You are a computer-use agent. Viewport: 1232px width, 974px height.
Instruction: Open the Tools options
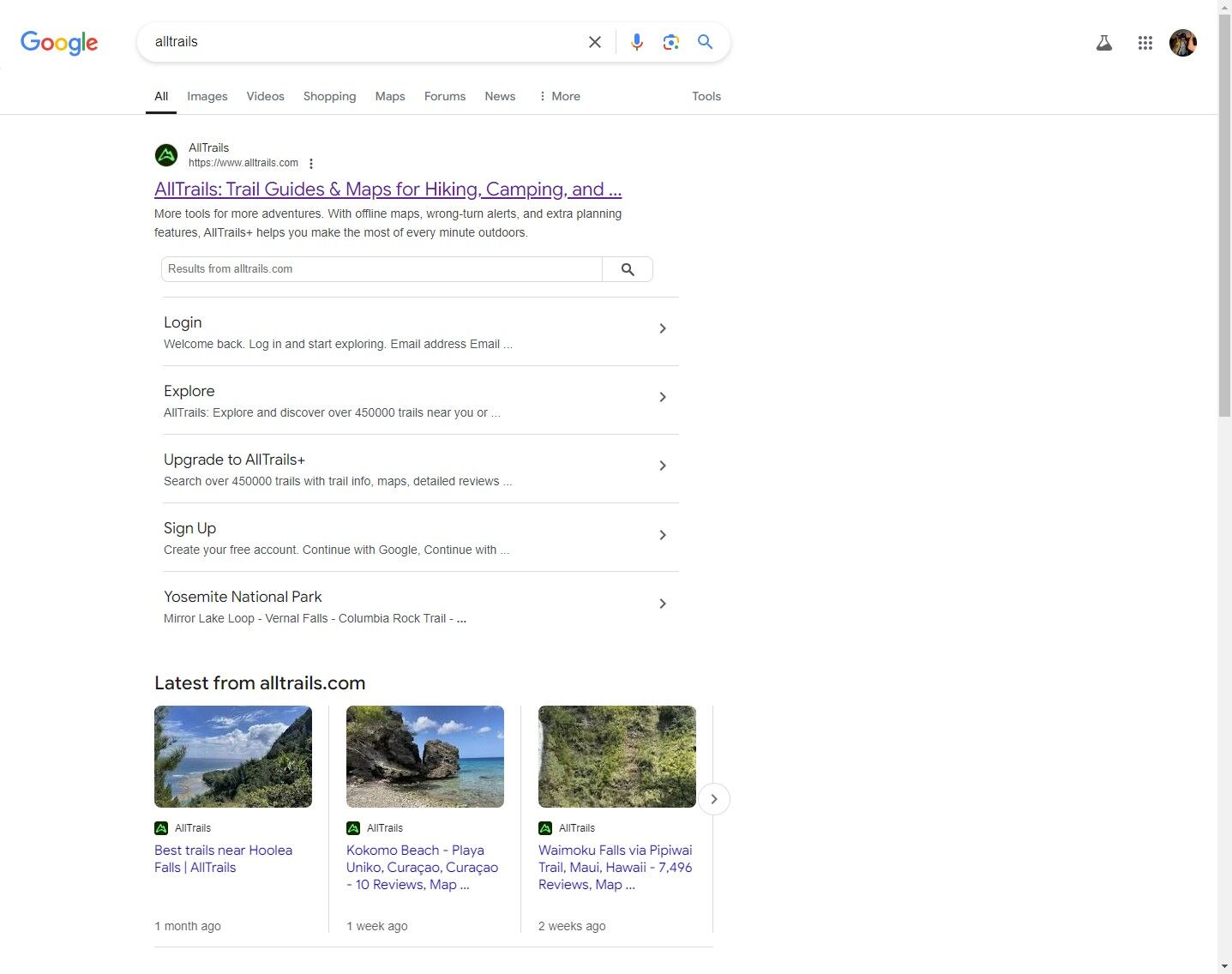pos(706,96)
